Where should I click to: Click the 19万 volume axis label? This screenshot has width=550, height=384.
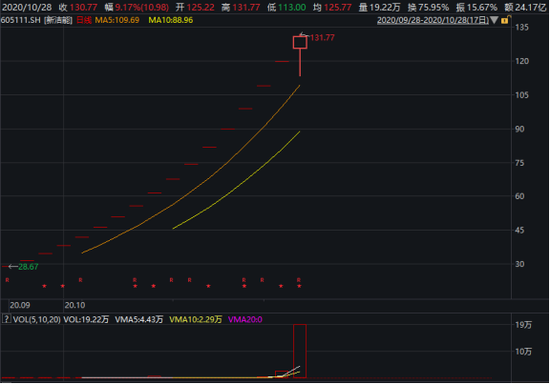coord(523,325)
